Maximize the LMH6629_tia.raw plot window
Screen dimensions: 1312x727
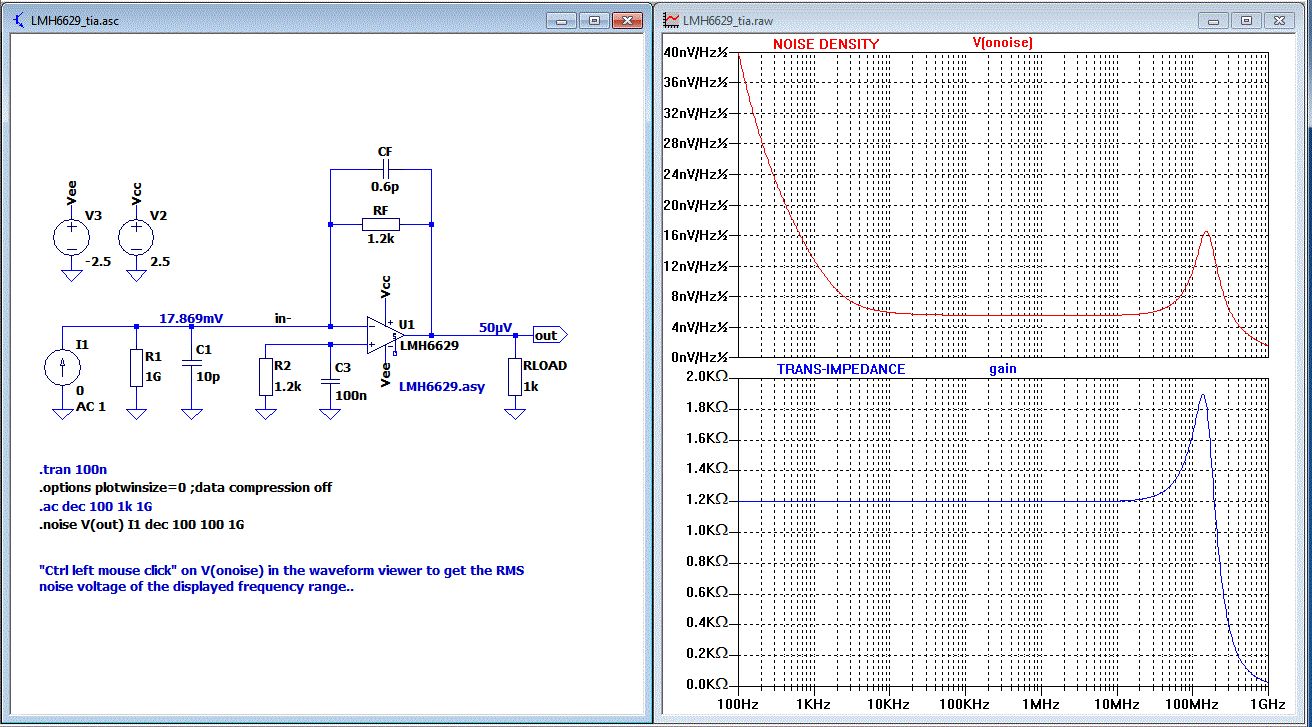coord(1246,20)
